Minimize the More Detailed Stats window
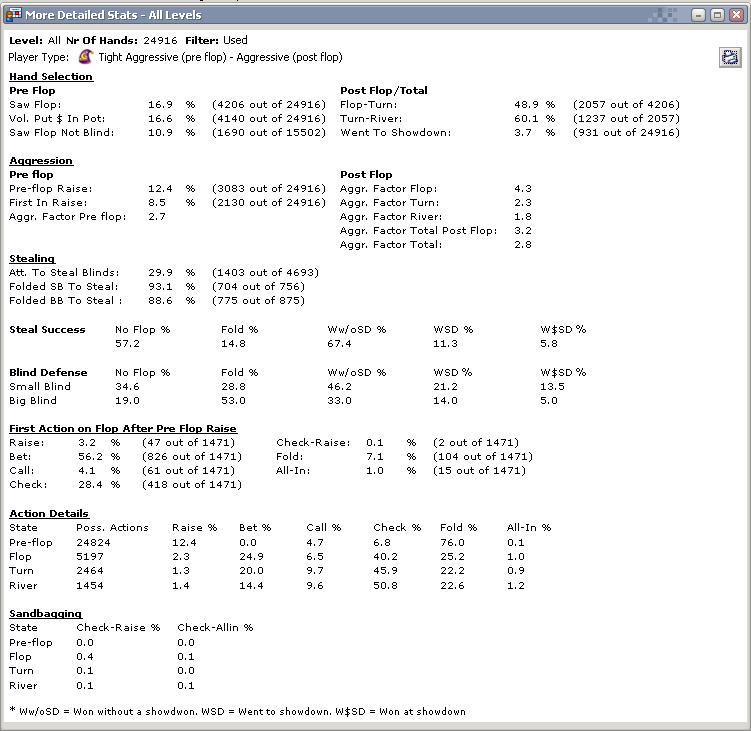 695,15
